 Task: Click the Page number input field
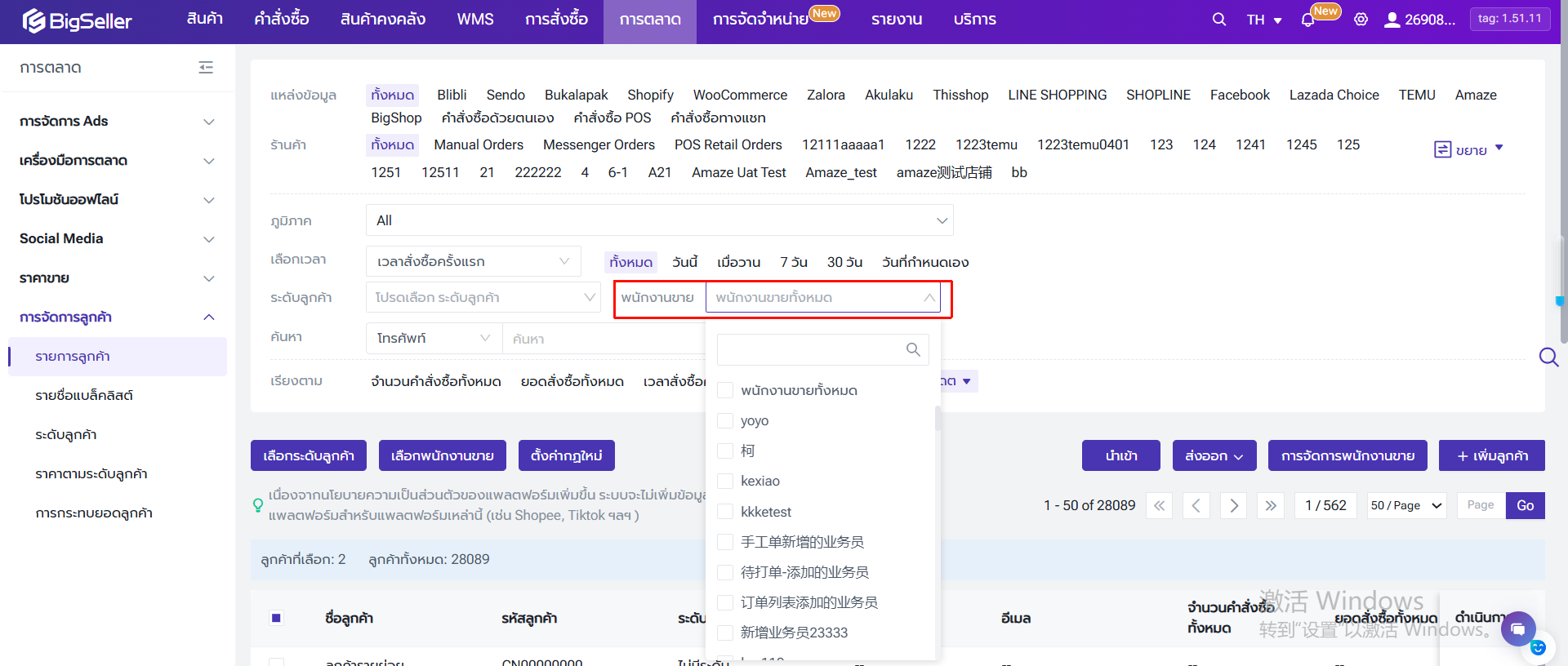pos(1480,505)
